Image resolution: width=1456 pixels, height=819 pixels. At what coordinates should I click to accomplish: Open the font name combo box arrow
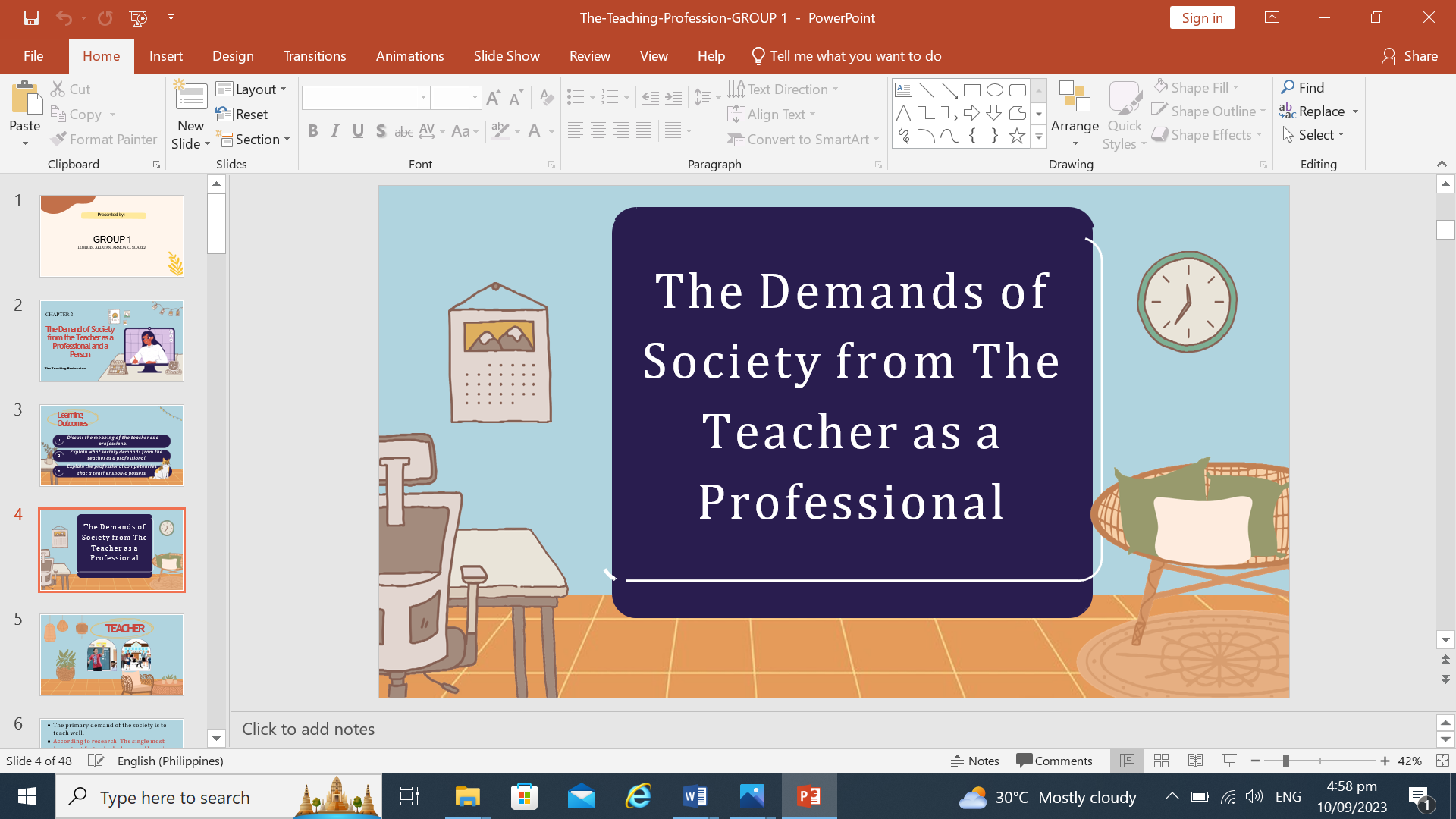pos(423,97)
